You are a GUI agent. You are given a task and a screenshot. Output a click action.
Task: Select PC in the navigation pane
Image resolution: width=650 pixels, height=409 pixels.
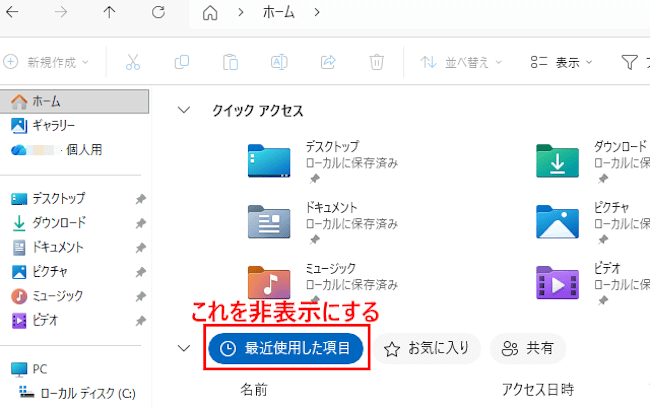tap(29, 369)
